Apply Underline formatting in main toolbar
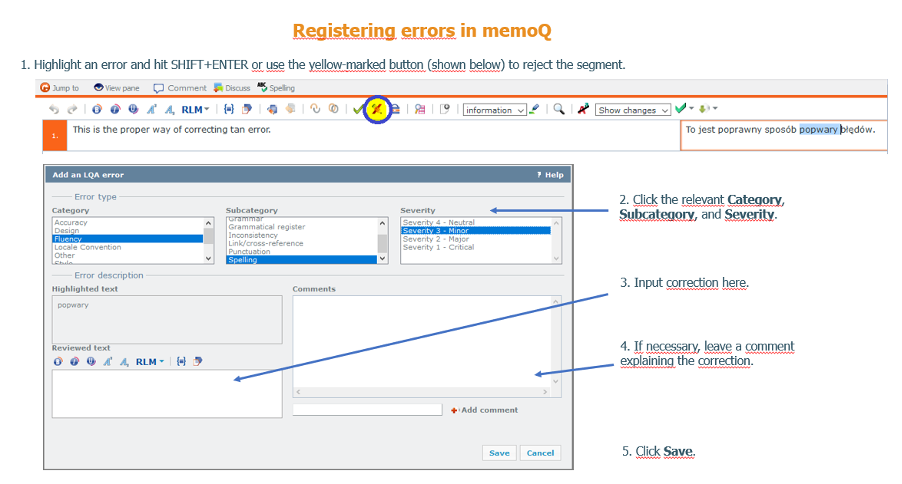The image size is (902, 484). [x=133, y=109]
